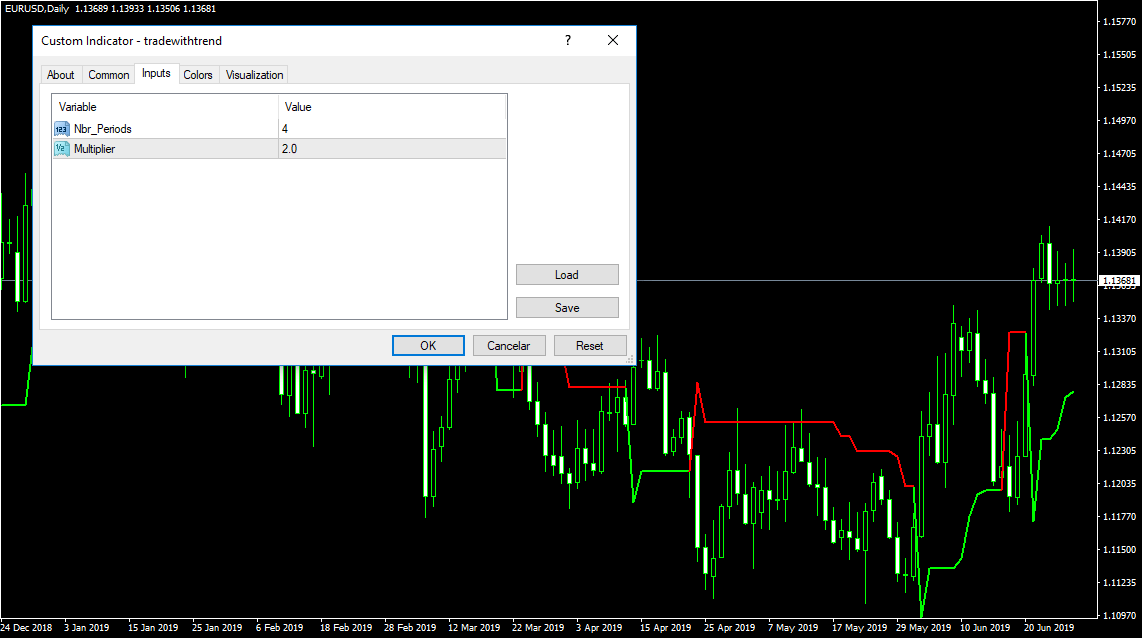
Task: Select the Multiplier value cell showing 2.0
Action: (392, 148)
